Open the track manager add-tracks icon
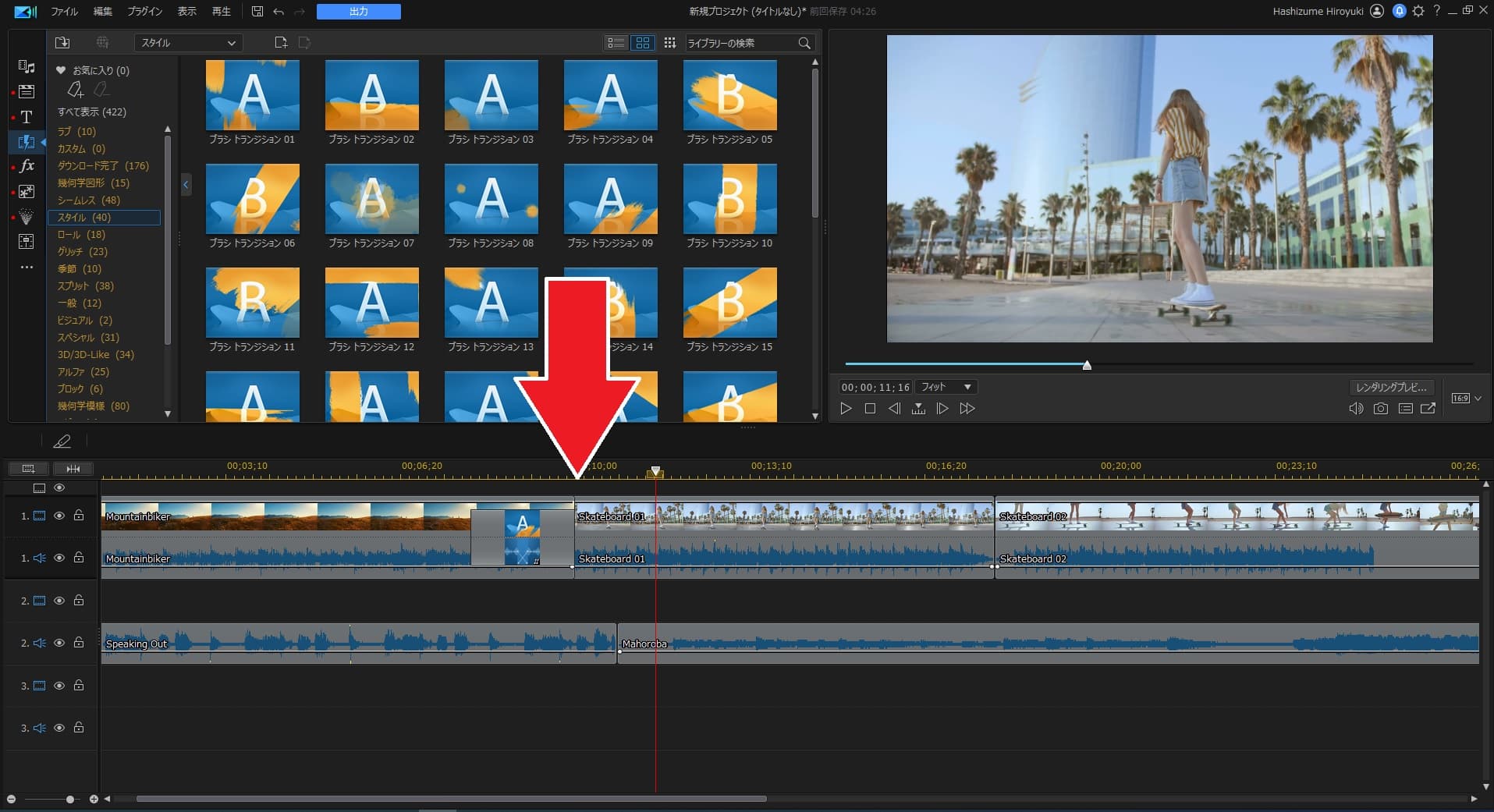 (x=28, y=469)
